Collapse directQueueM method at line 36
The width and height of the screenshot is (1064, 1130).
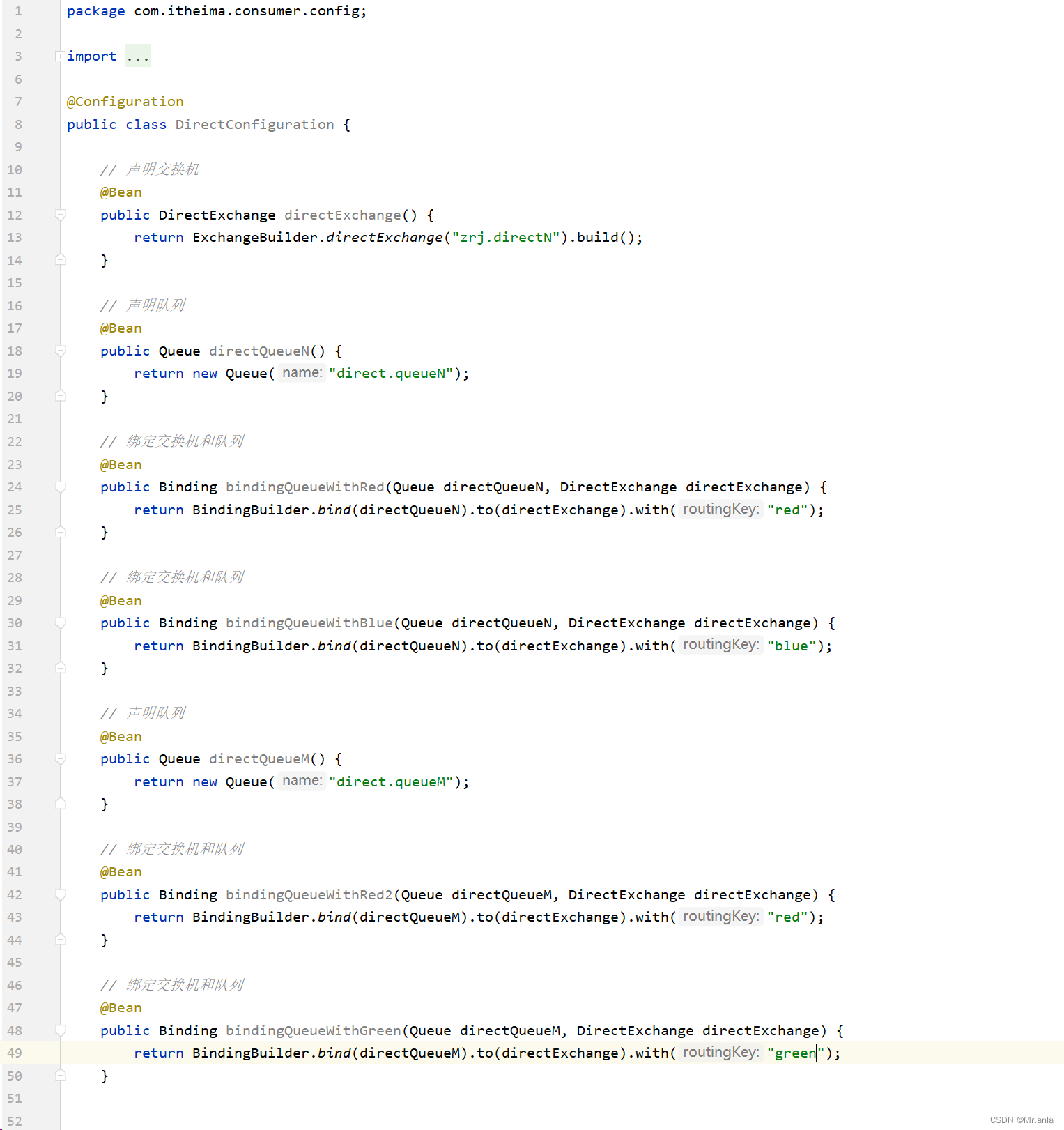(61, 759)
